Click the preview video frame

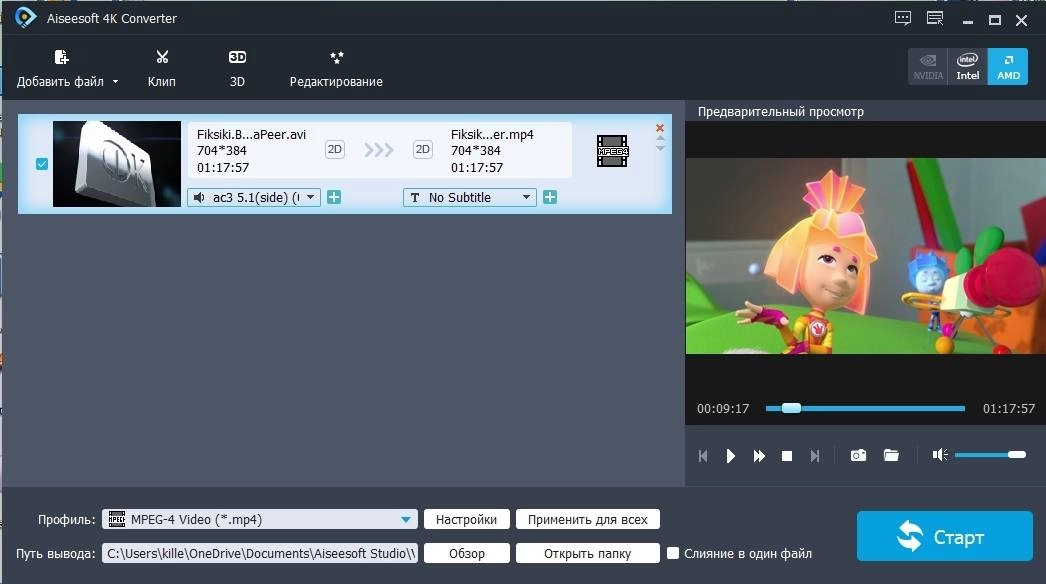[865, 256]
